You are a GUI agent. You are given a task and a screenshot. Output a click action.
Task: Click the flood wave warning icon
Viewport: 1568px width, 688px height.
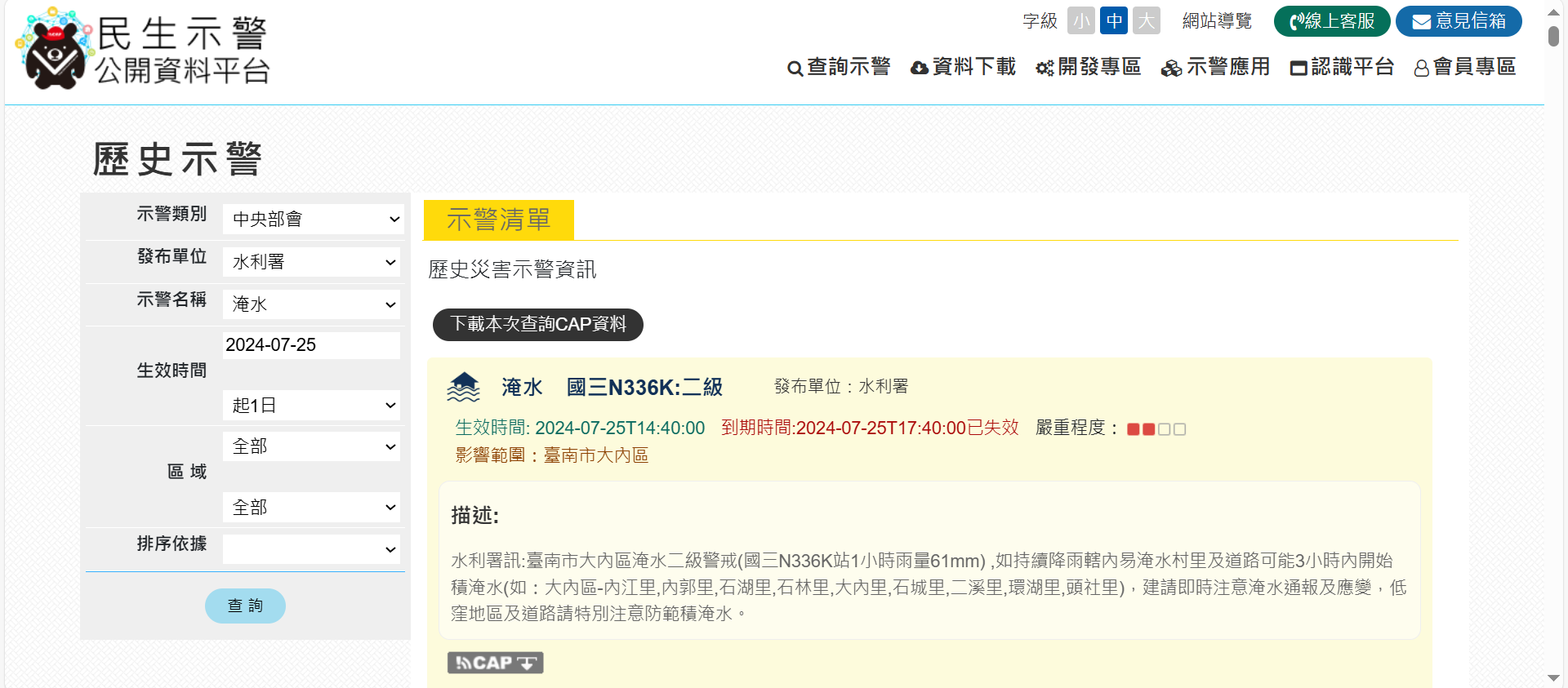click(463, 387)
